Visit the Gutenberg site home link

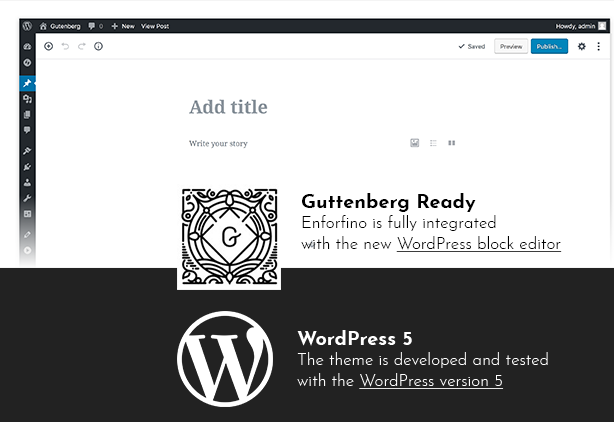click(x=60, y=26)
